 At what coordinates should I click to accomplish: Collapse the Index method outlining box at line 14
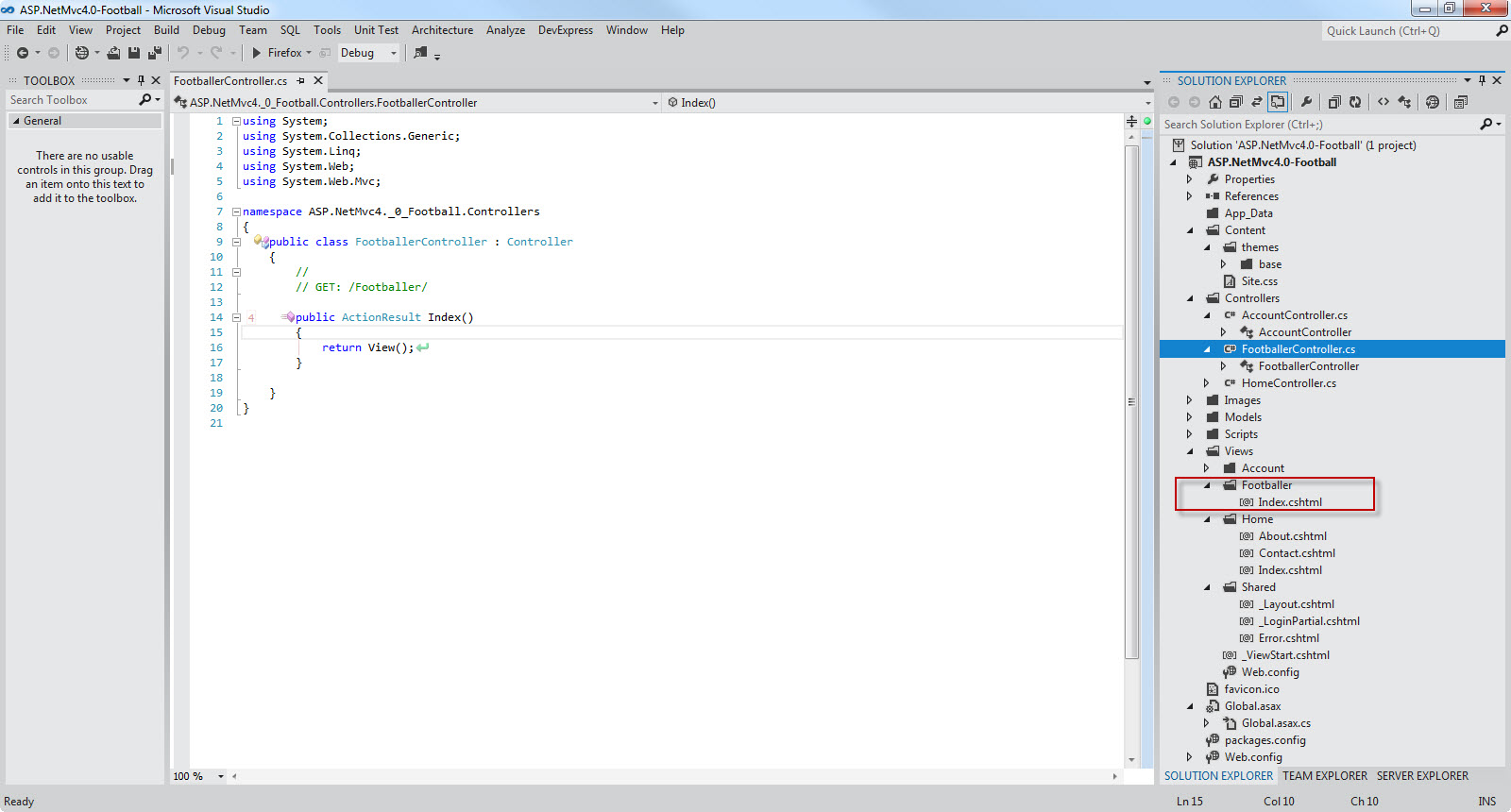tap(236, 317)
